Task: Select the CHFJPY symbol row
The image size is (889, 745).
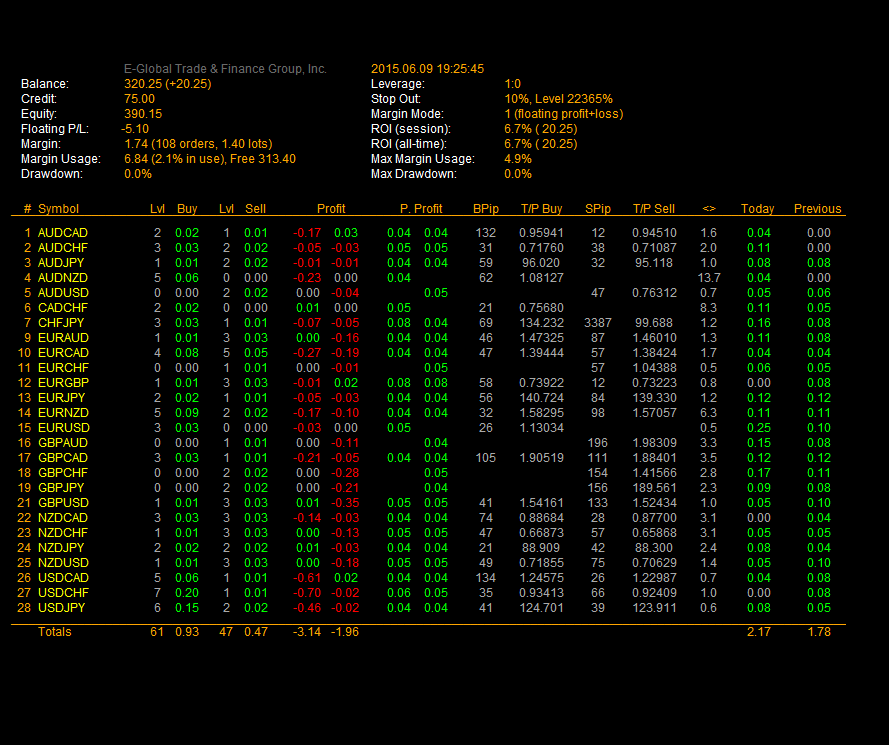Action: (62, 323)
